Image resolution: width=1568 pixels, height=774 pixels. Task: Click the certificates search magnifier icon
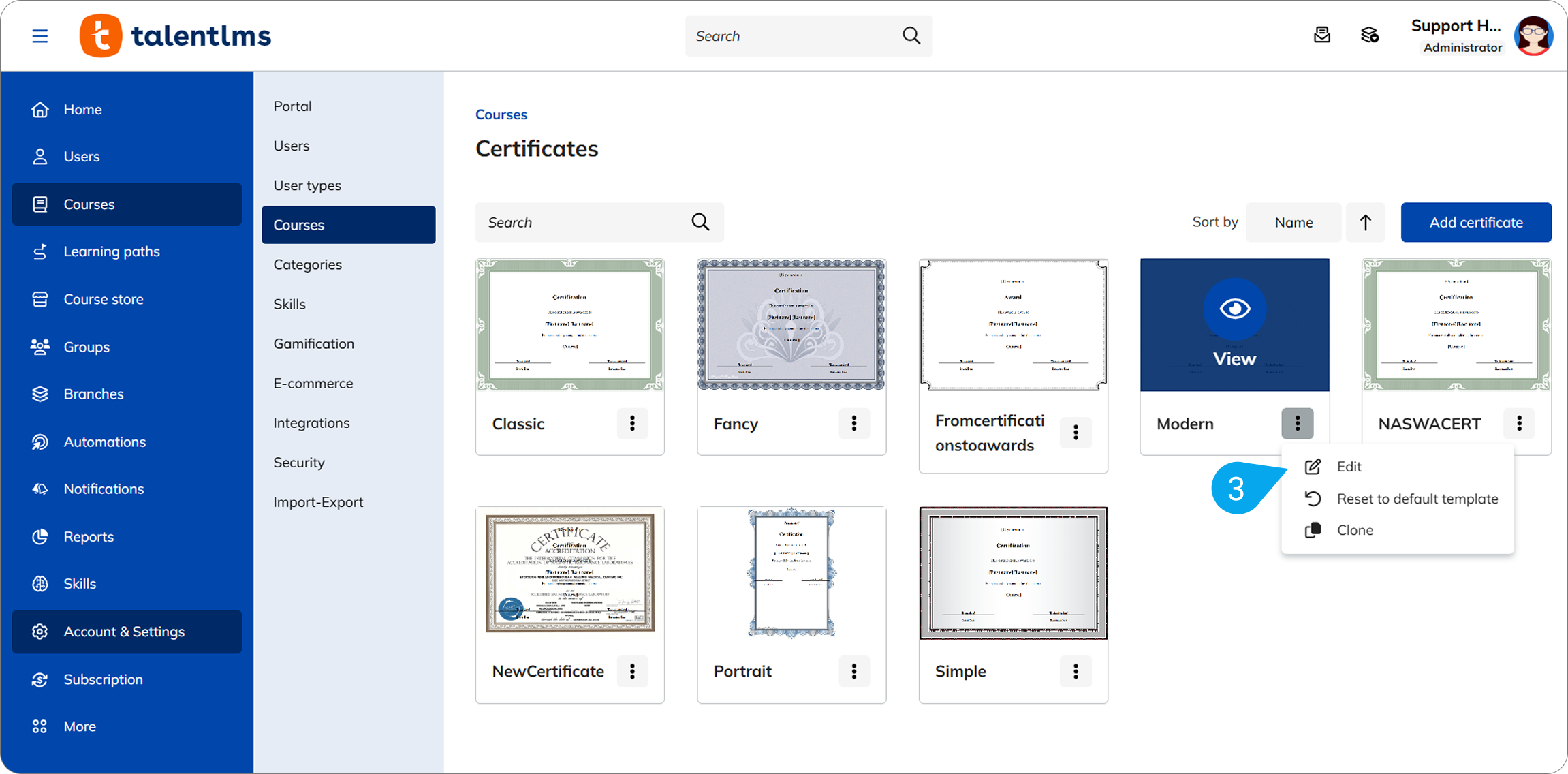coord(700,222)
